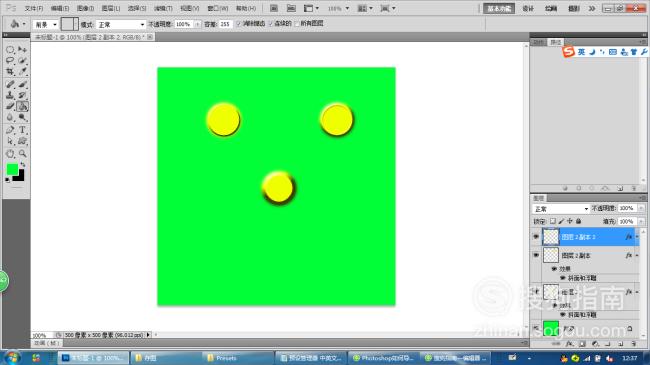Select the Pen tool
This screenshot has height=365, width=650.
click(x=10, y=130)
